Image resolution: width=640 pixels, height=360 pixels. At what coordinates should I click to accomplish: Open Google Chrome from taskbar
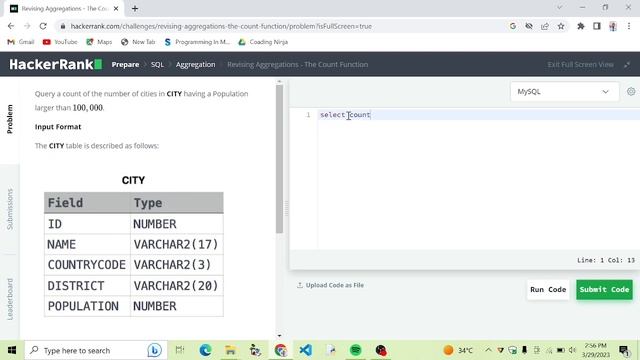pos(280,350)
